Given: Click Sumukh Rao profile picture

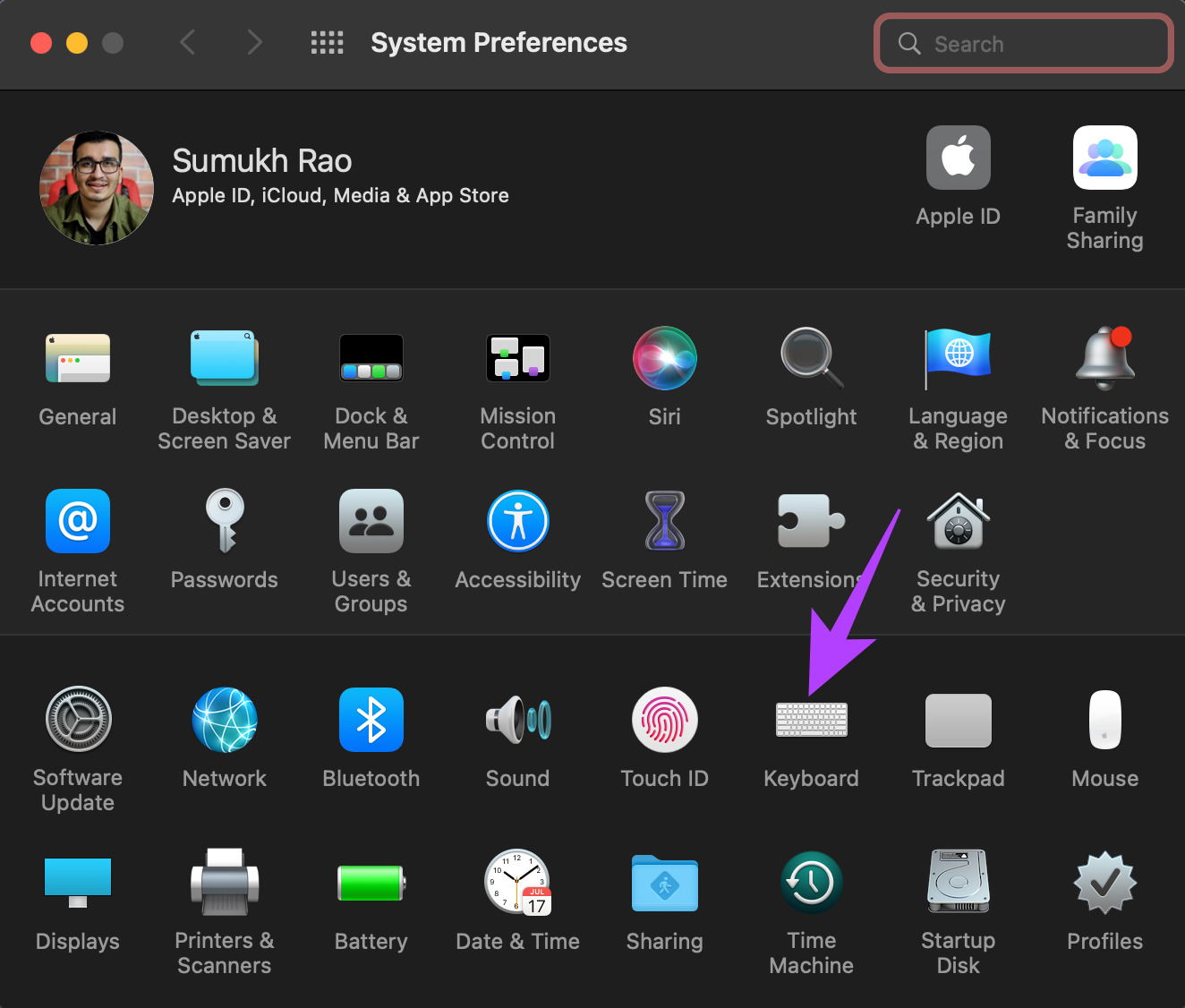Looking at the screenshot, I should click(x=96, y=187).
